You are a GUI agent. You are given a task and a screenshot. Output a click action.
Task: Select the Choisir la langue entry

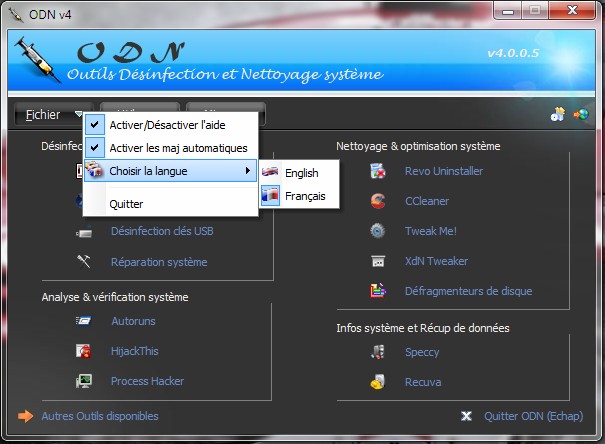pos(171,171)
